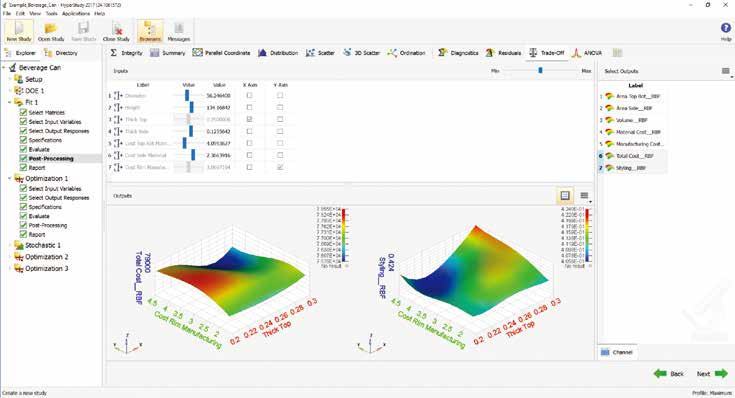This screenshot has width=735, height=398.
Task: Check Y Axis box for Cost Side Material
Action: coord(280,155)
